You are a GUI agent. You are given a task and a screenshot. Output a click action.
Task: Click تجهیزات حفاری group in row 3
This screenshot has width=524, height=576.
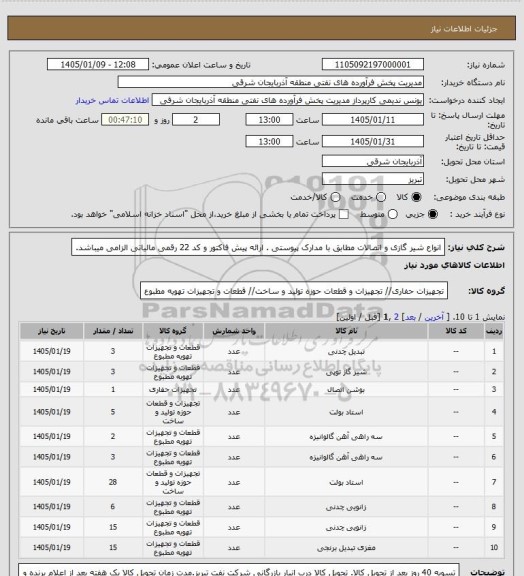pos(173,390)
